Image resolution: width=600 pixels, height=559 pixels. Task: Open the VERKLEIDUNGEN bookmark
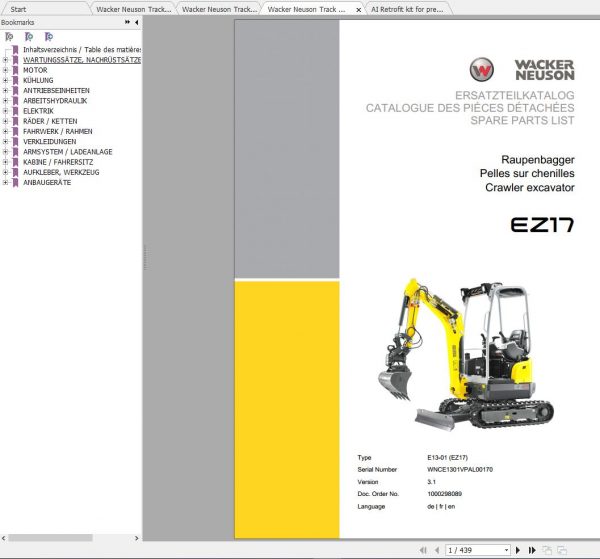[x=50, y=142]
